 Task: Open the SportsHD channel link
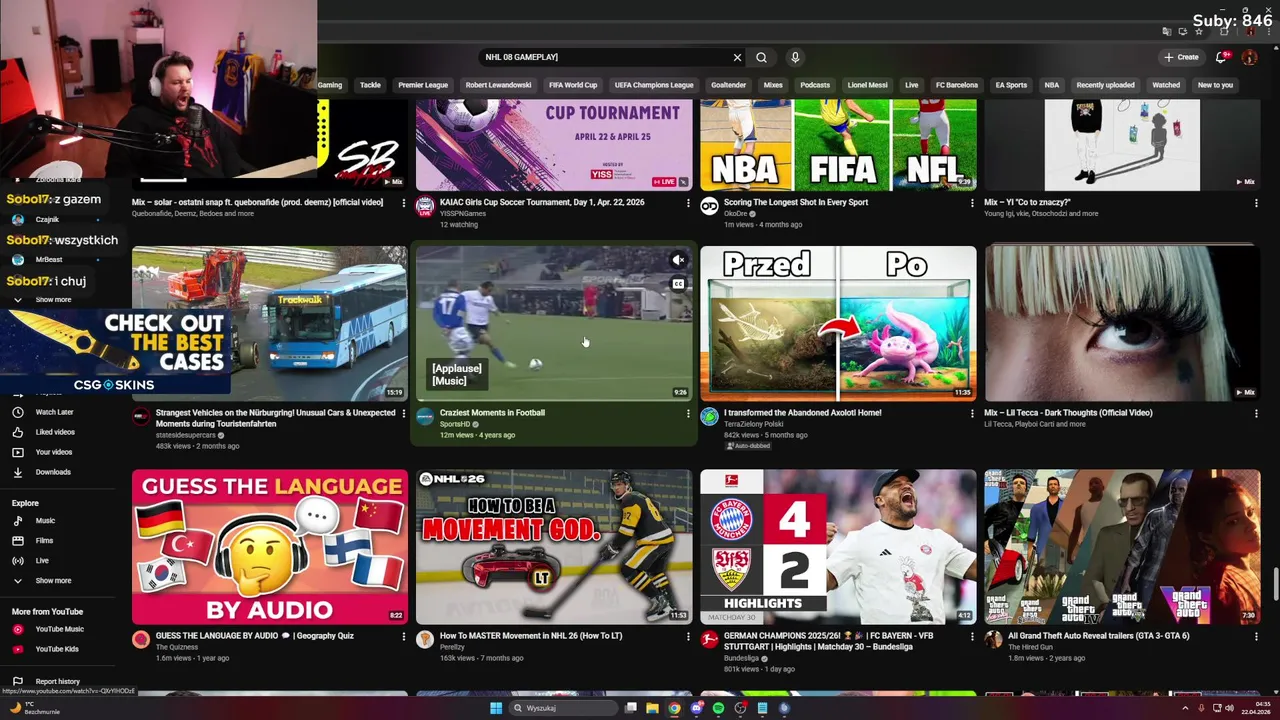coord(455,424)
